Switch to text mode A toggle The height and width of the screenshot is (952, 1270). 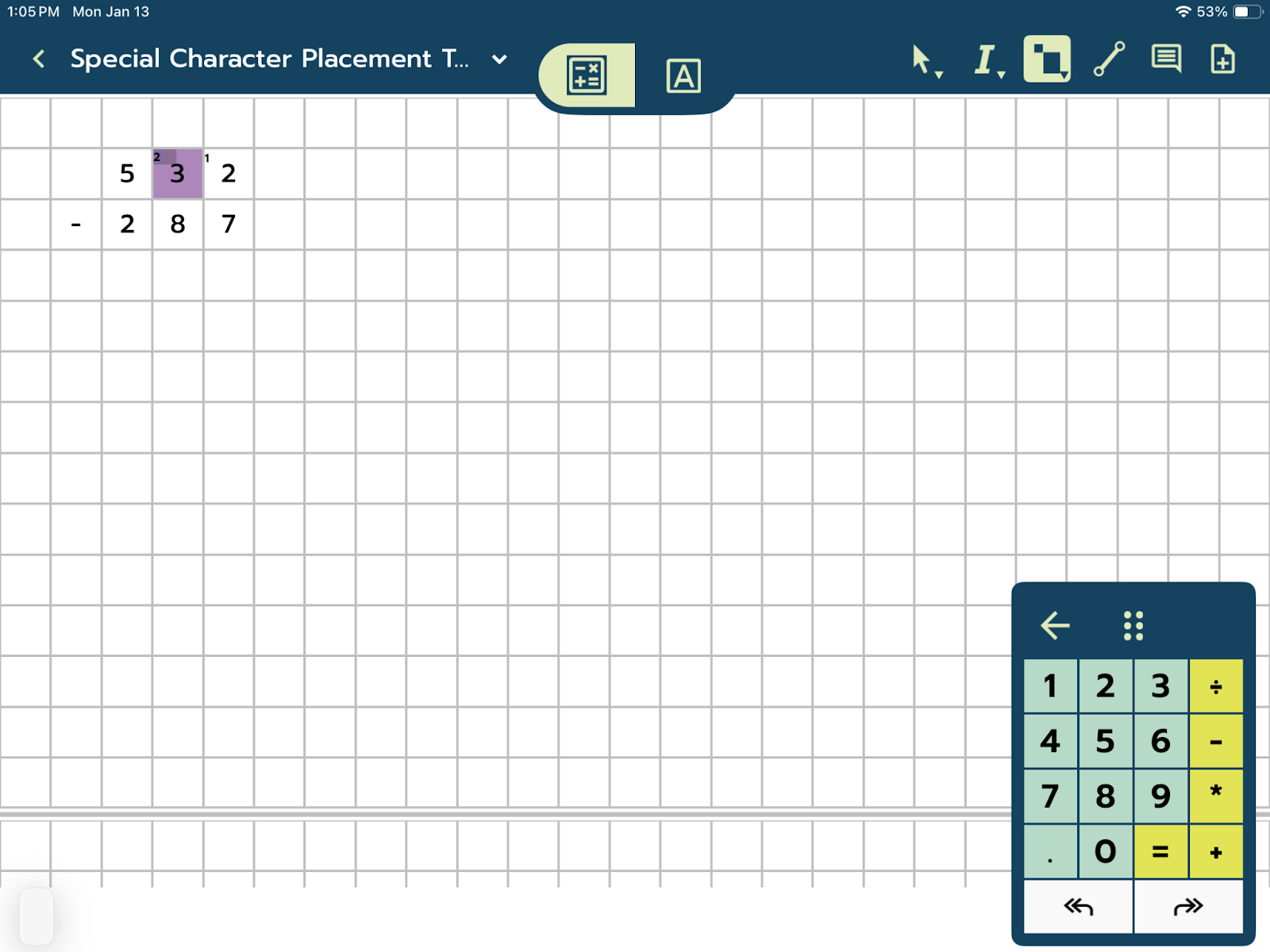[683, 76]
